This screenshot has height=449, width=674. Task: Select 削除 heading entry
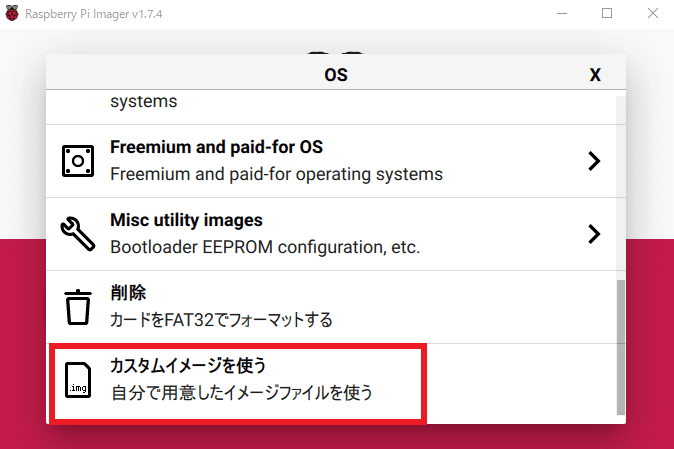pyautogui.click(x=128, y=293)
